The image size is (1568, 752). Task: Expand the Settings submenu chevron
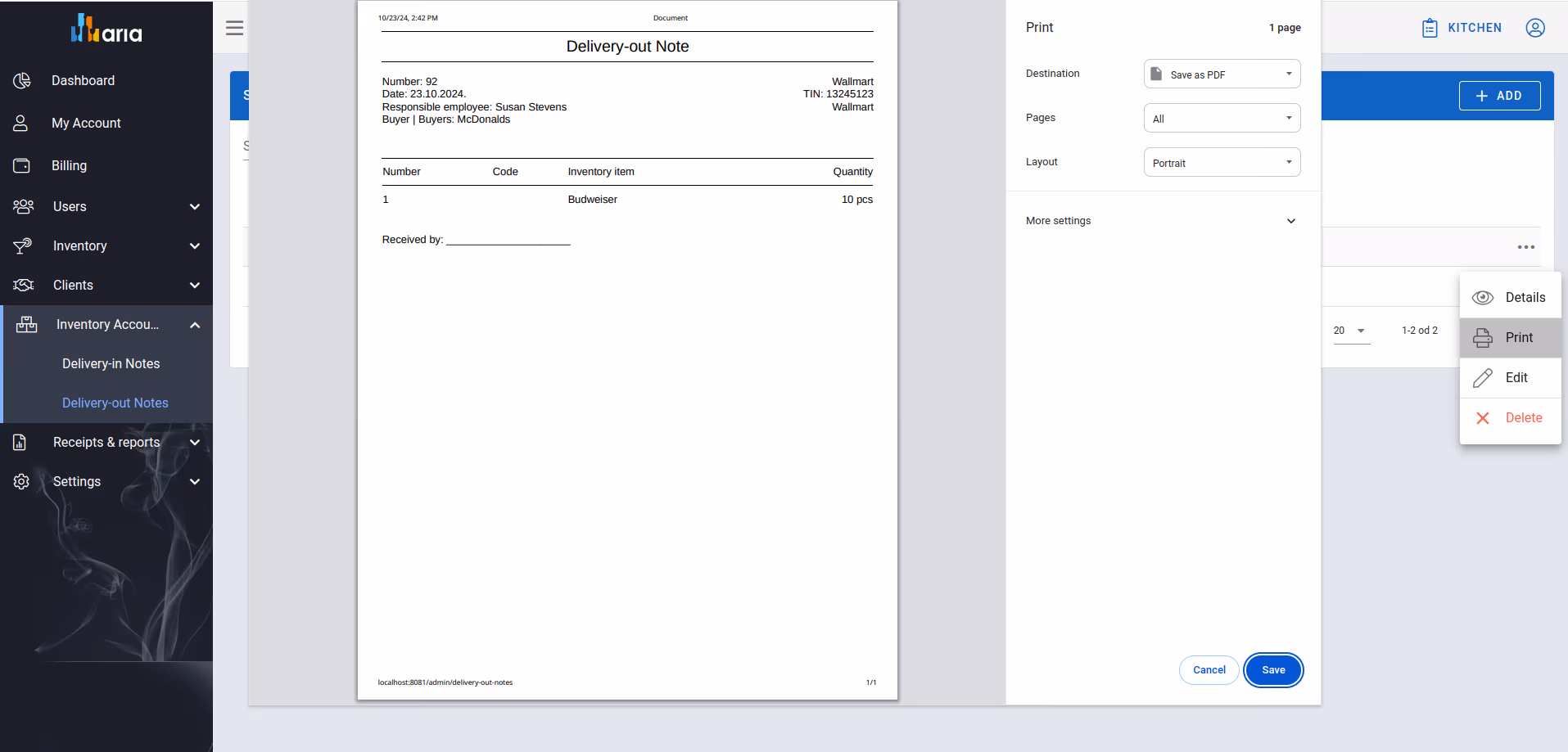point(195,481)
